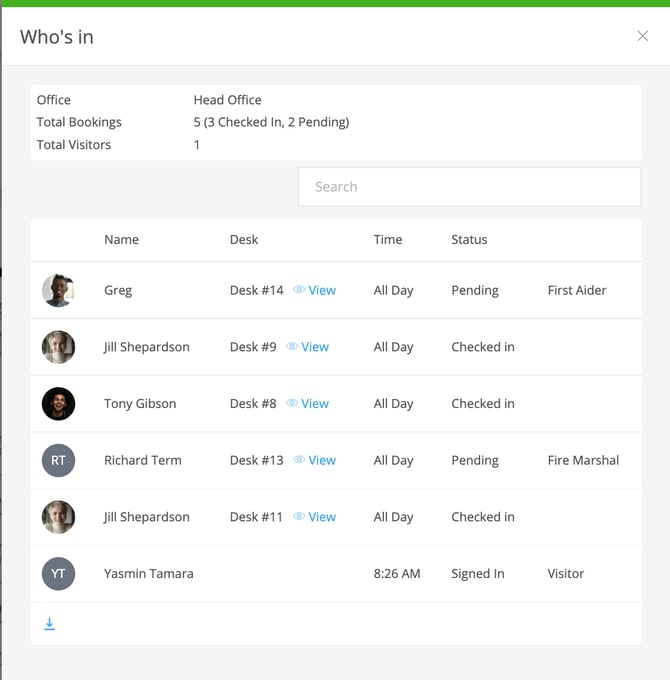Click the eye icon beside Desk #13
The width and height of the screenshot is (670, 680).
tap(299, 461)
